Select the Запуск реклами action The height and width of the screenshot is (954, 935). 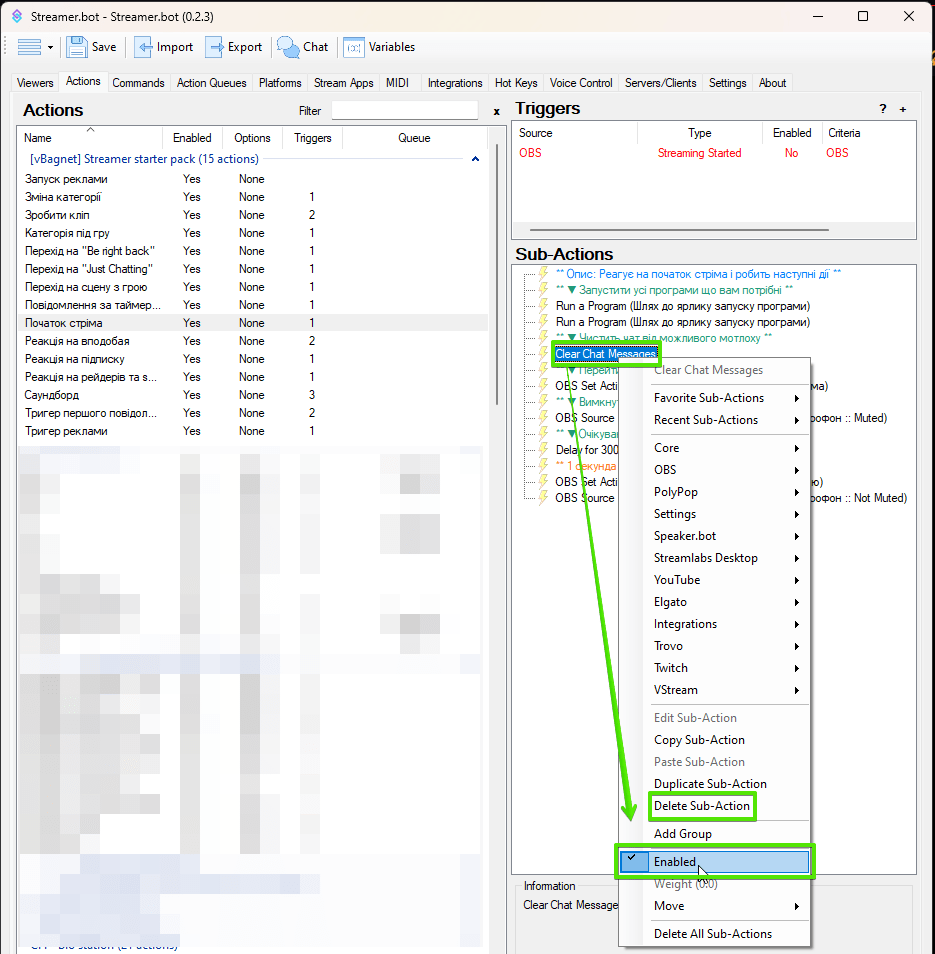tap(252, 179)
